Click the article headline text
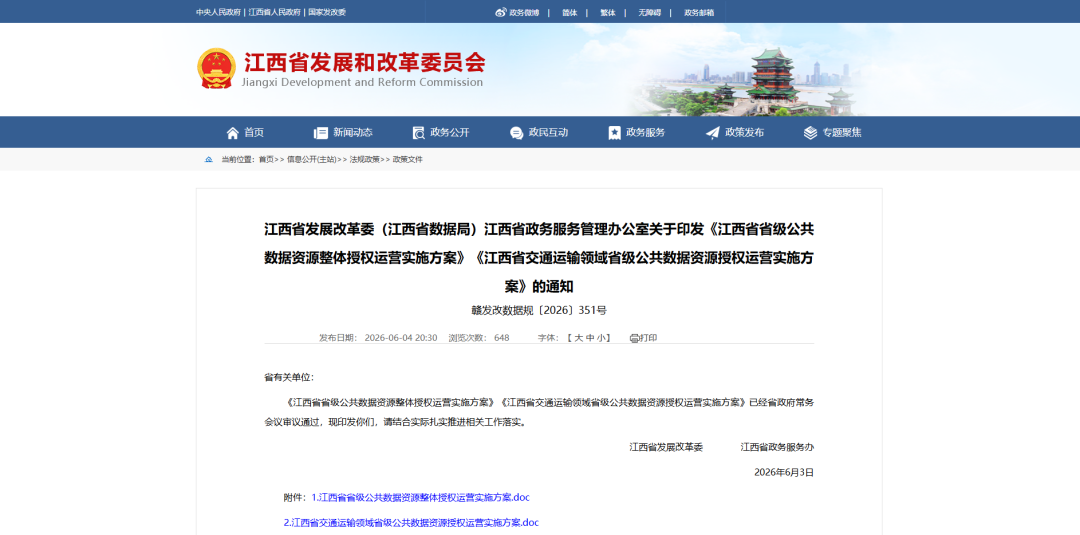1080x535 pixels. click(x=539, y=258)
